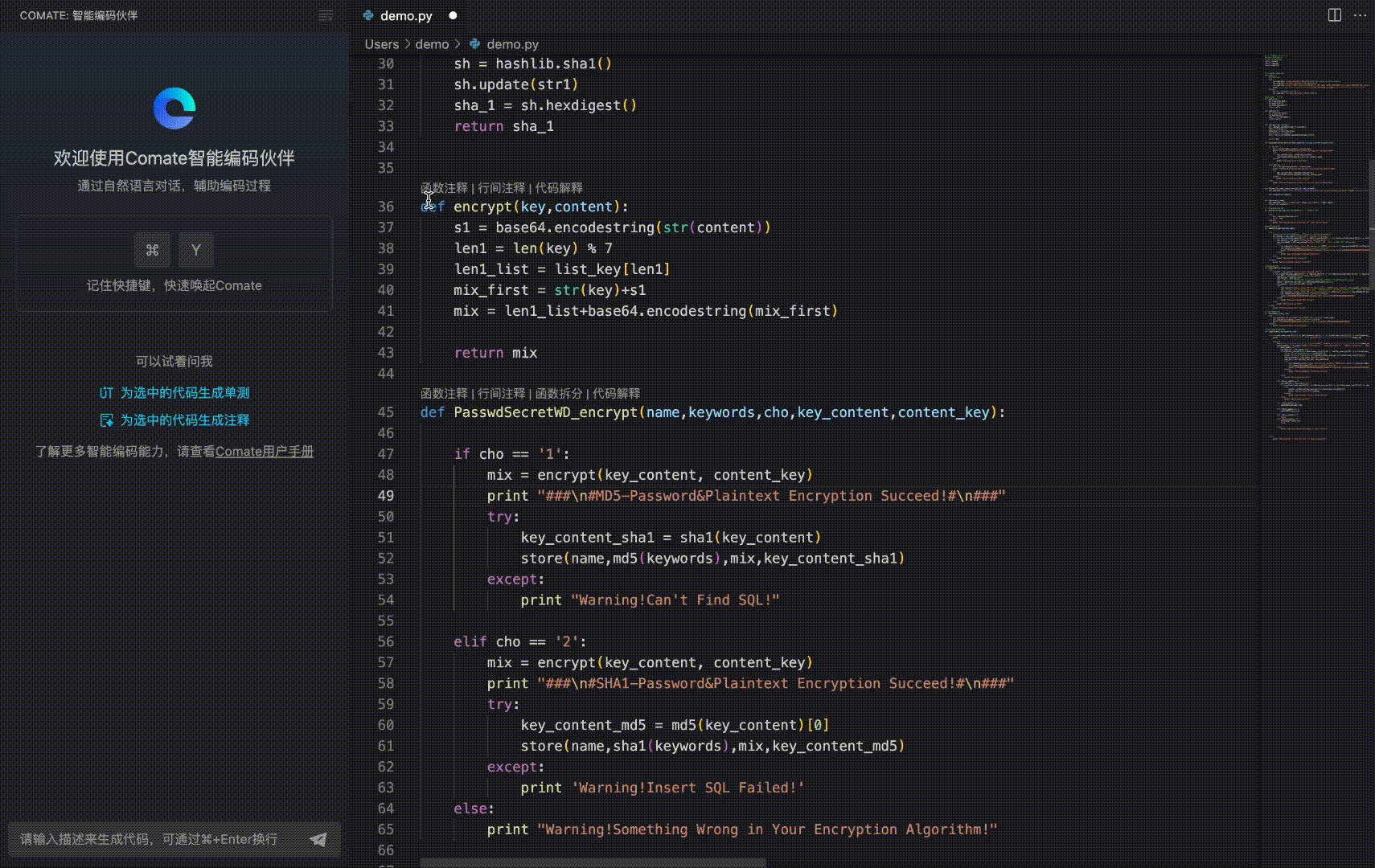Click on 'sh.update(str1)' line
Viewport: 1375px width, 868px height.
tap(516, 84)
